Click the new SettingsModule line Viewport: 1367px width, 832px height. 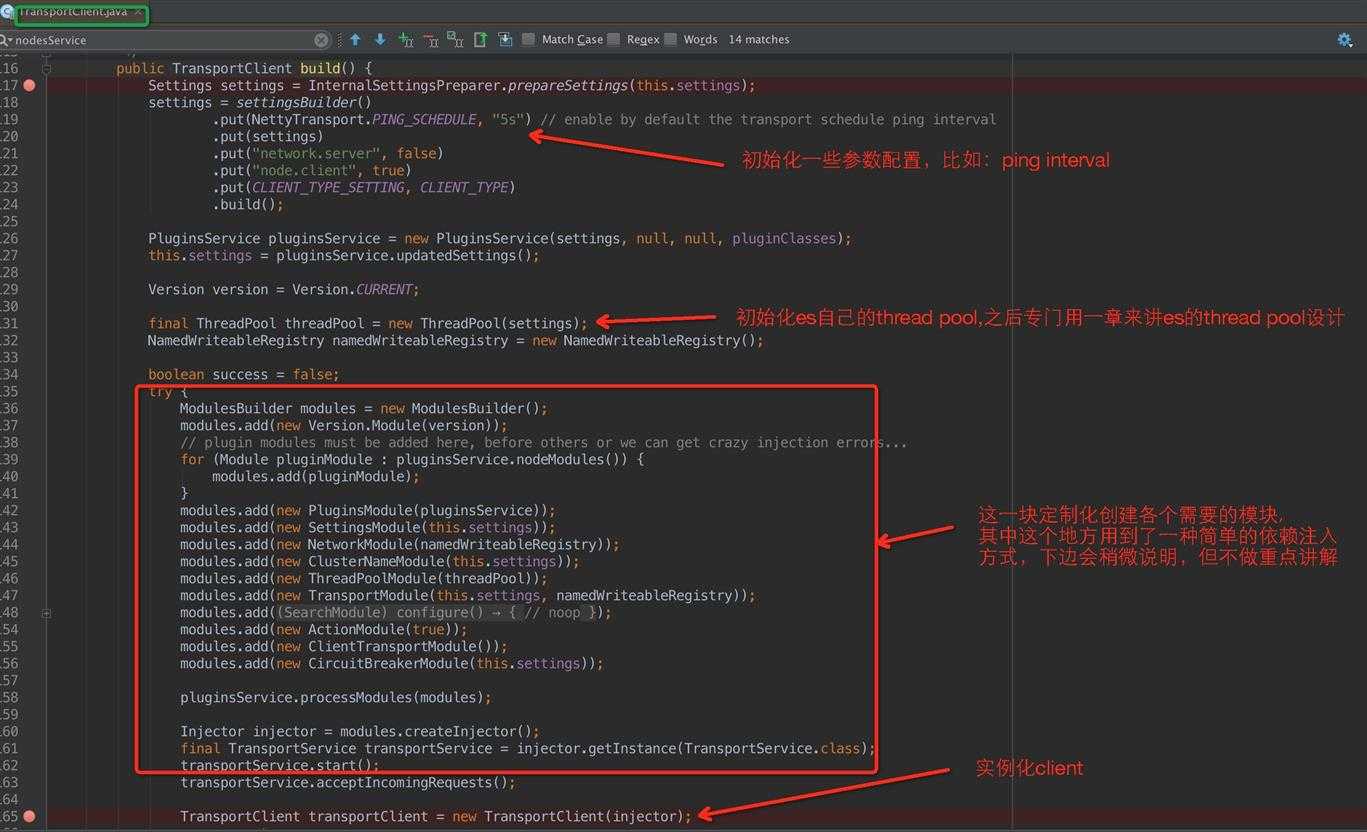click(368, 528)
